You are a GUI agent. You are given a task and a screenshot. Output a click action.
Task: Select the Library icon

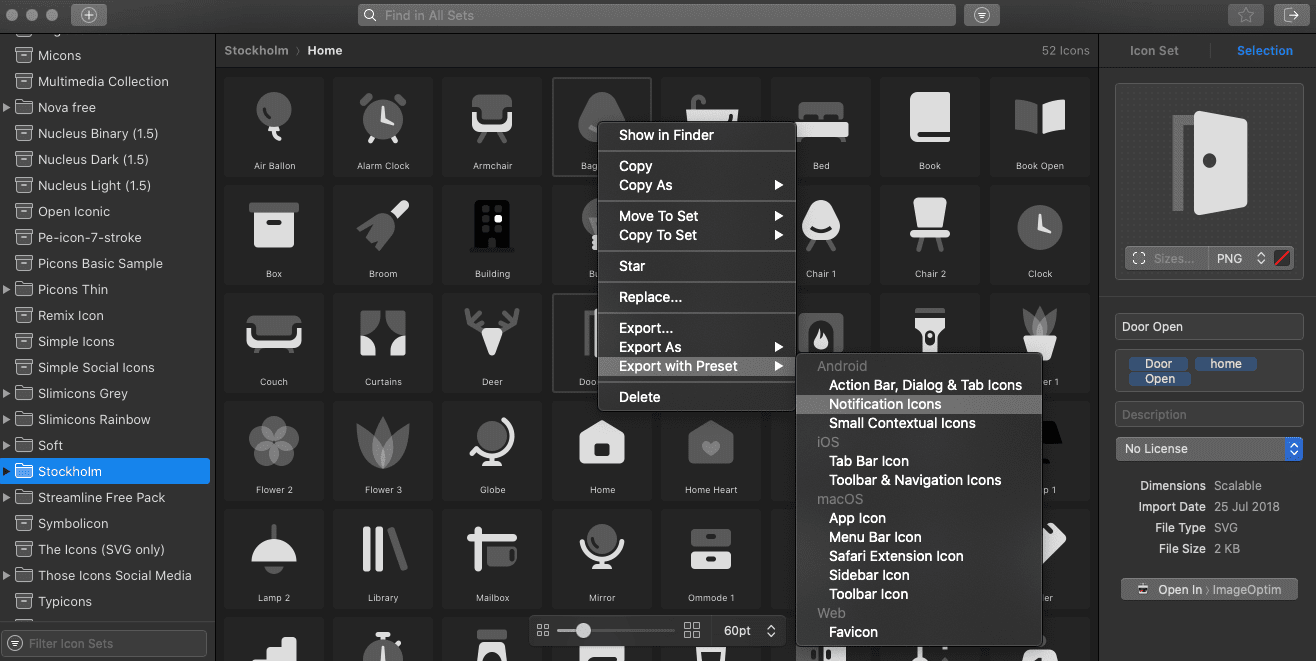tap(383, 559)
